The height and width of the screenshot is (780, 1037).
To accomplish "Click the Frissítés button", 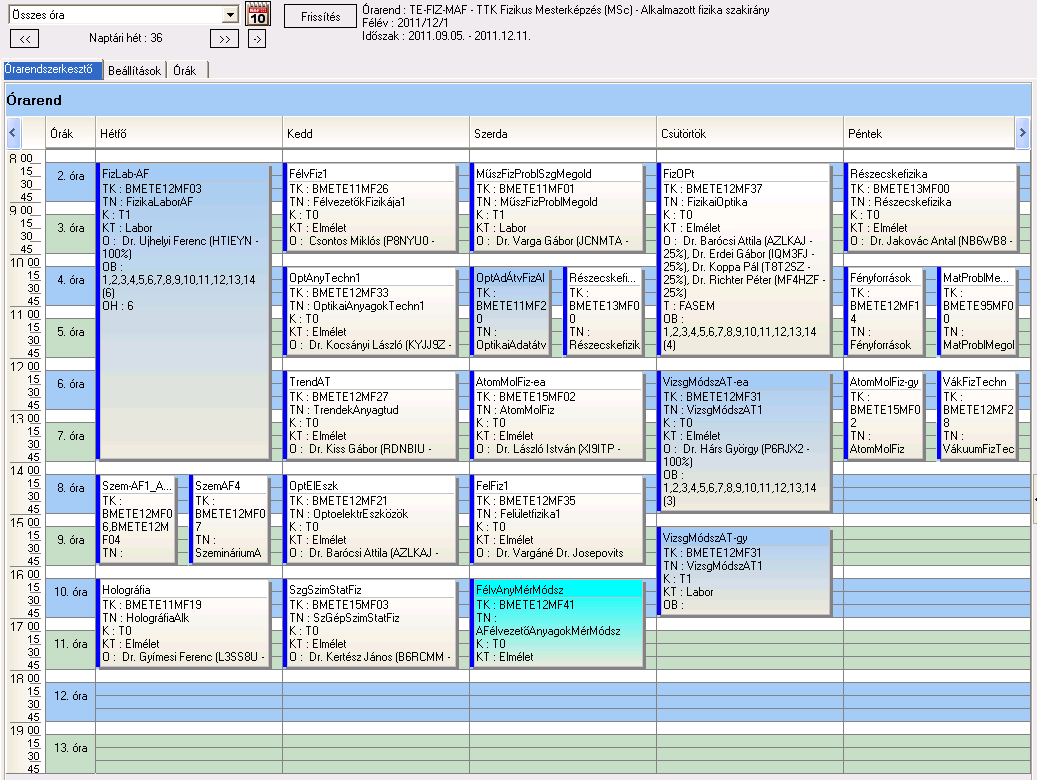I will pos(320,17).
